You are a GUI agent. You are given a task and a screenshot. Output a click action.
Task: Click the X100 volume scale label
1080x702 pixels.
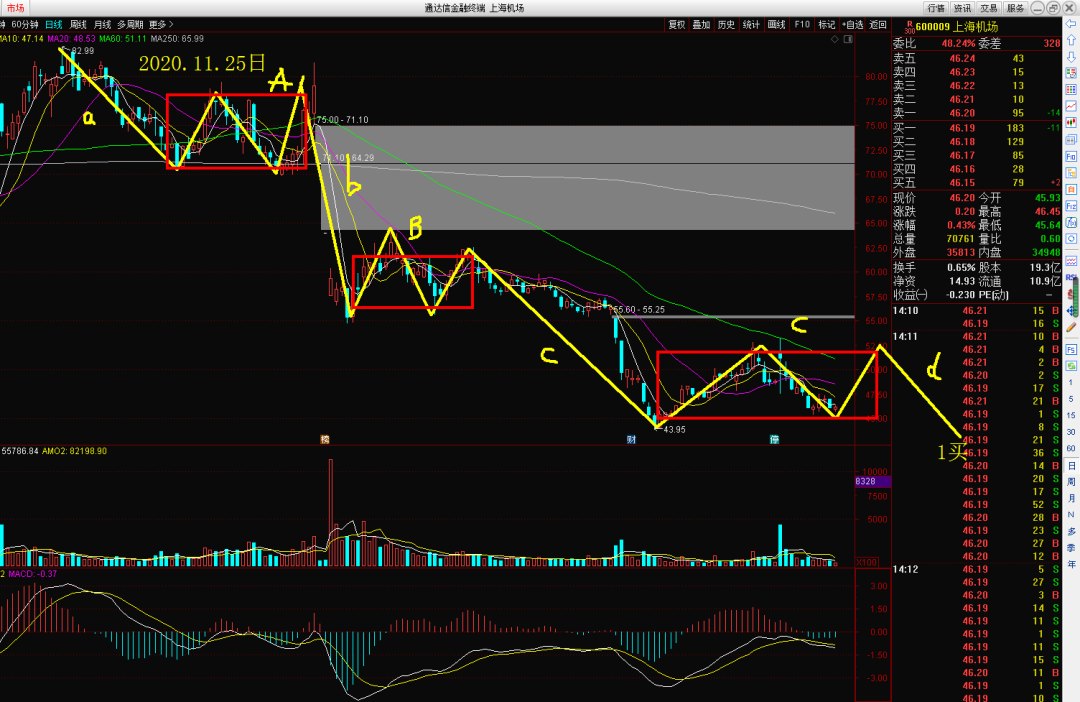point(866,562)
